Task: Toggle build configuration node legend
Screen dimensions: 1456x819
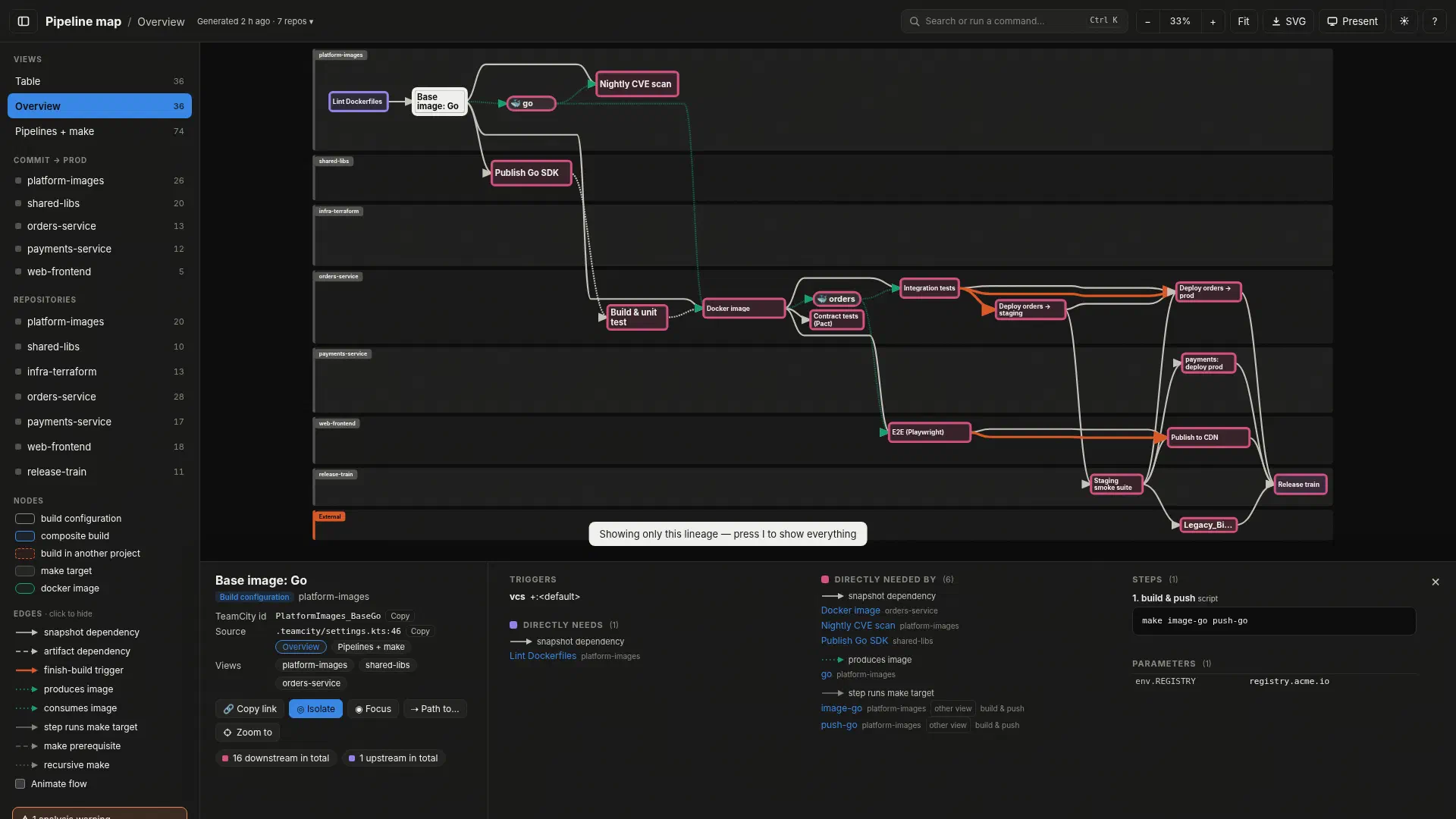Action: pyautogui.click(x=68, y=519)
